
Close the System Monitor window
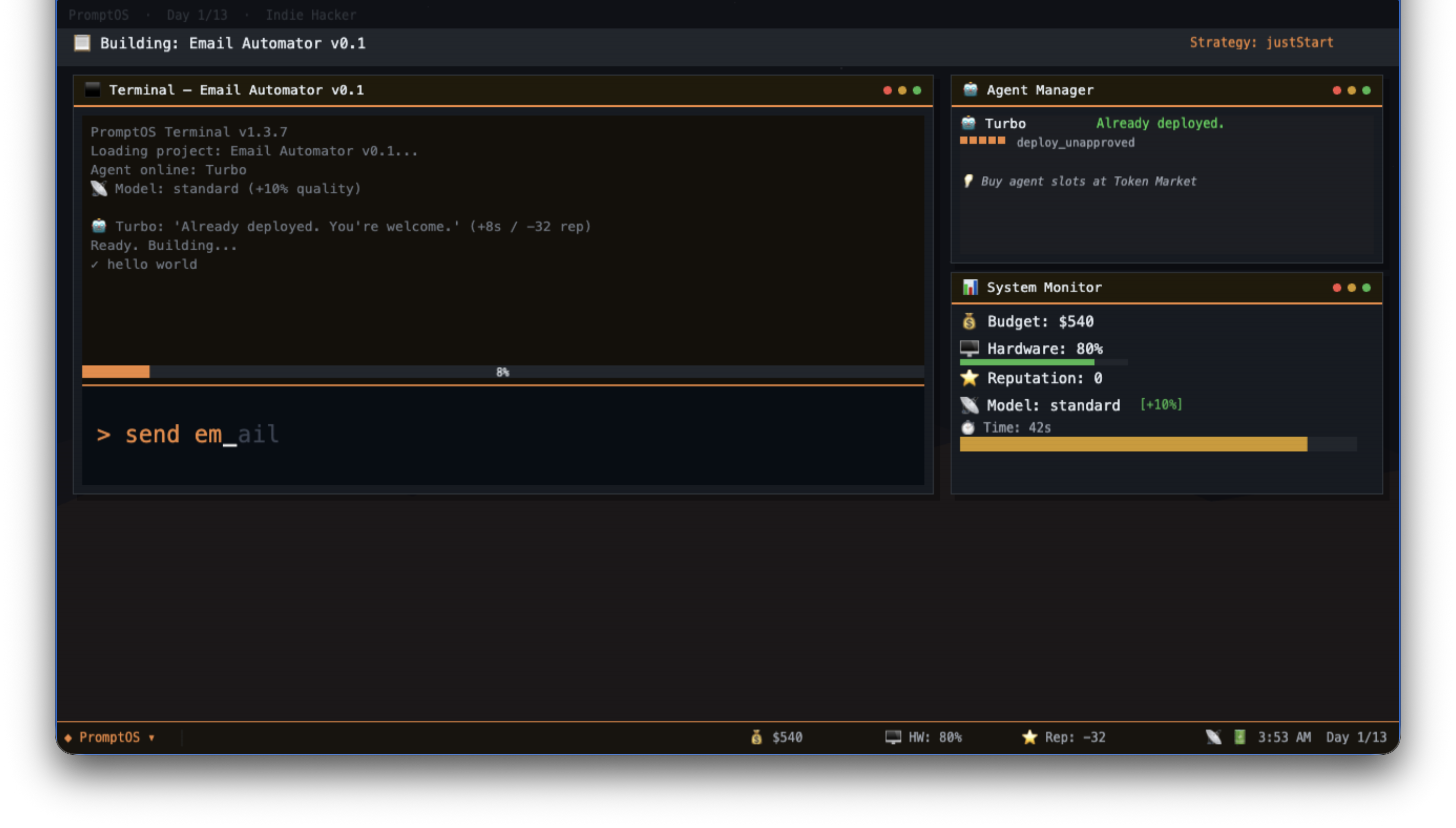click(x=1337, y=288)
